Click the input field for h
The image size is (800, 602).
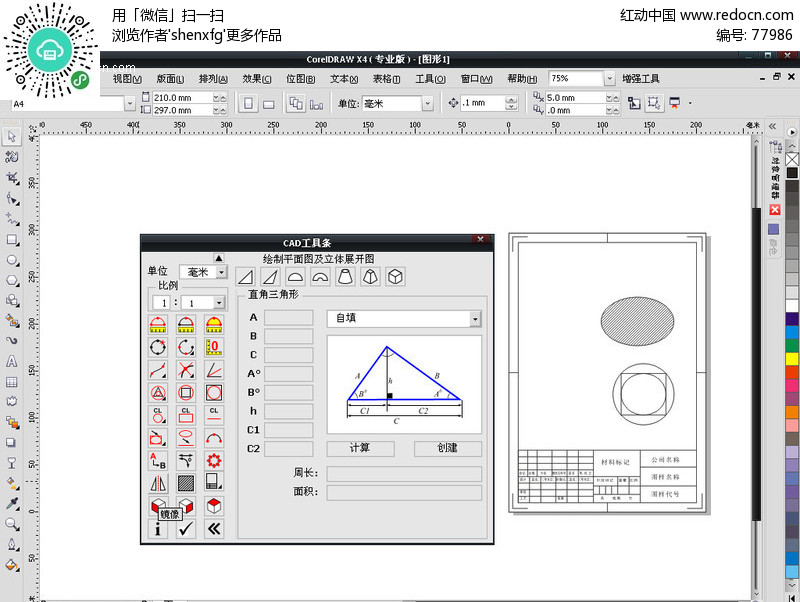click(x=288, y=411)
